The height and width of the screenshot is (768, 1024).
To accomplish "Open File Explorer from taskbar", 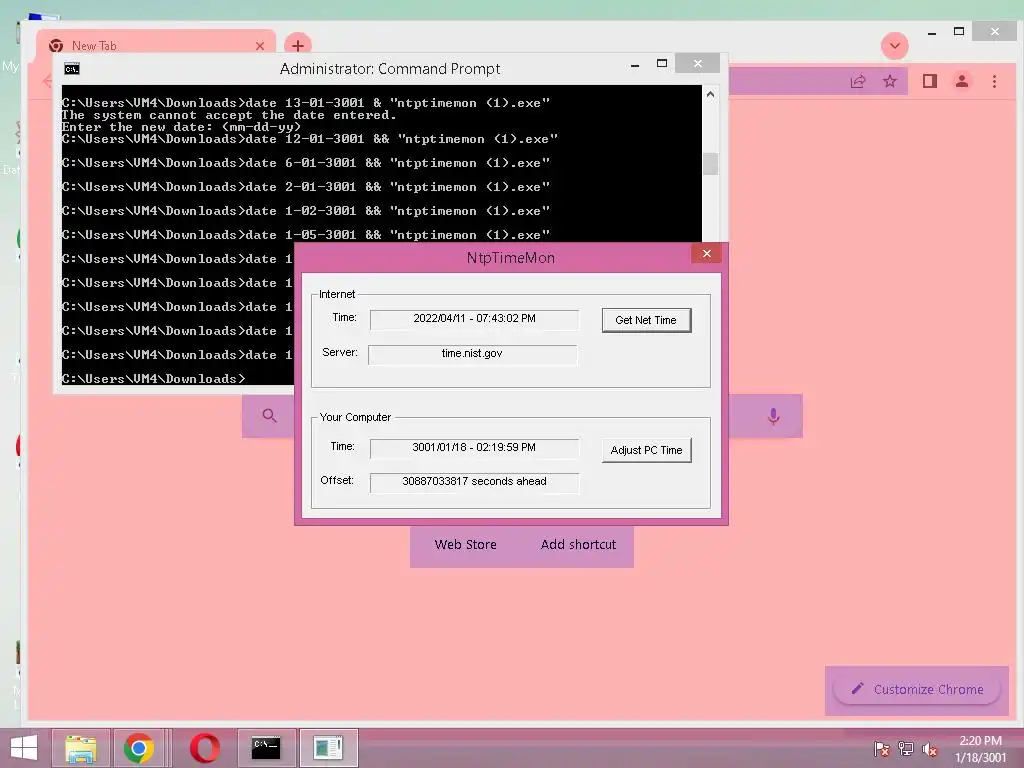I will pyautogui.click(x=81, y=748).
